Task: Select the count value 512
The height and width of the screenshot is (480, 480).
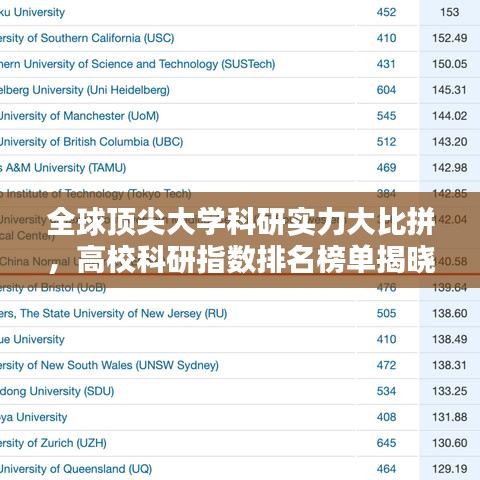Action: pyautogui.click(x=386, y=142)
